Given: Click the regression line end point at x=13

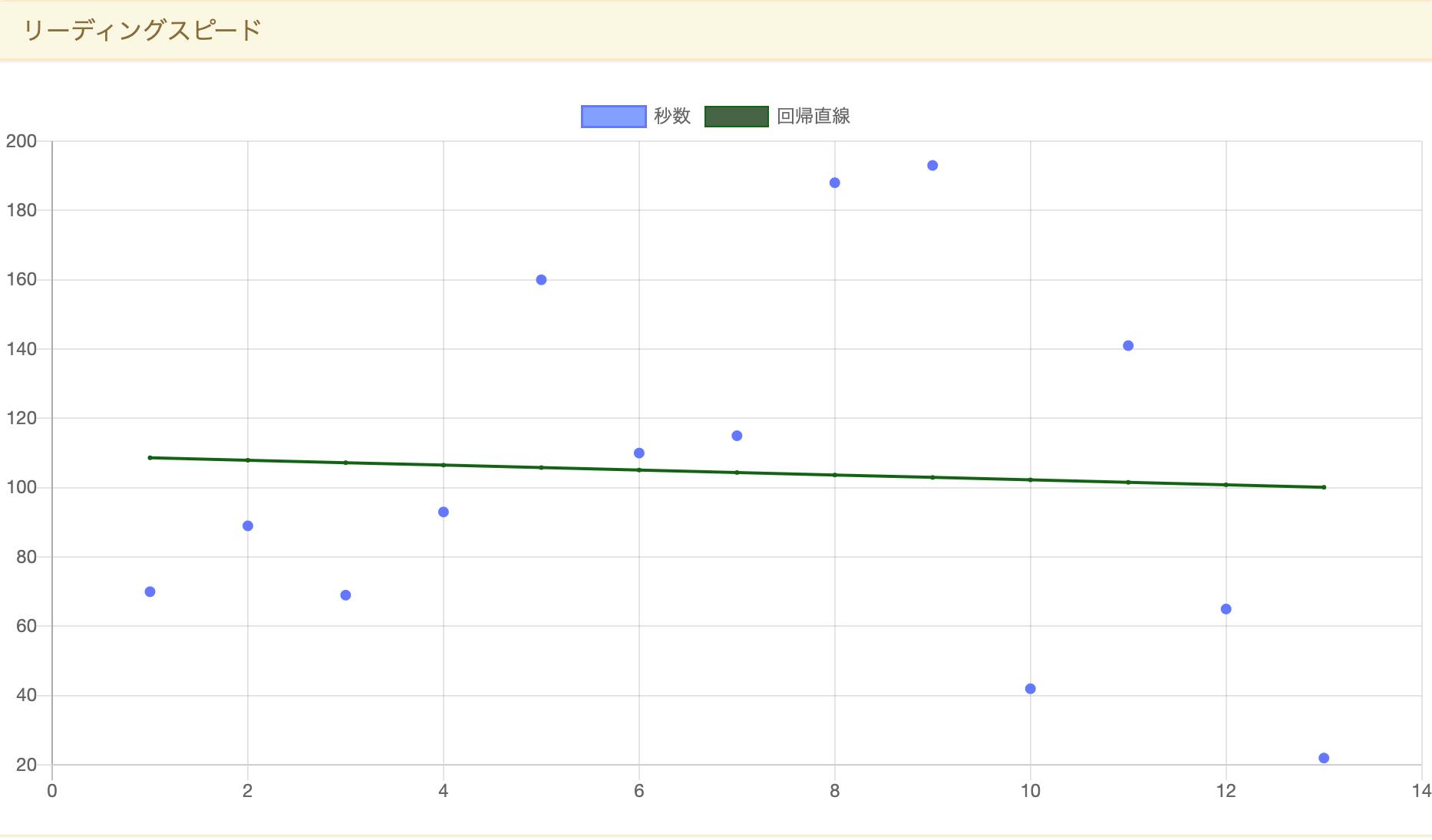Looking at the screenshot, I should pyautogui.click(x=1324, y=487).
